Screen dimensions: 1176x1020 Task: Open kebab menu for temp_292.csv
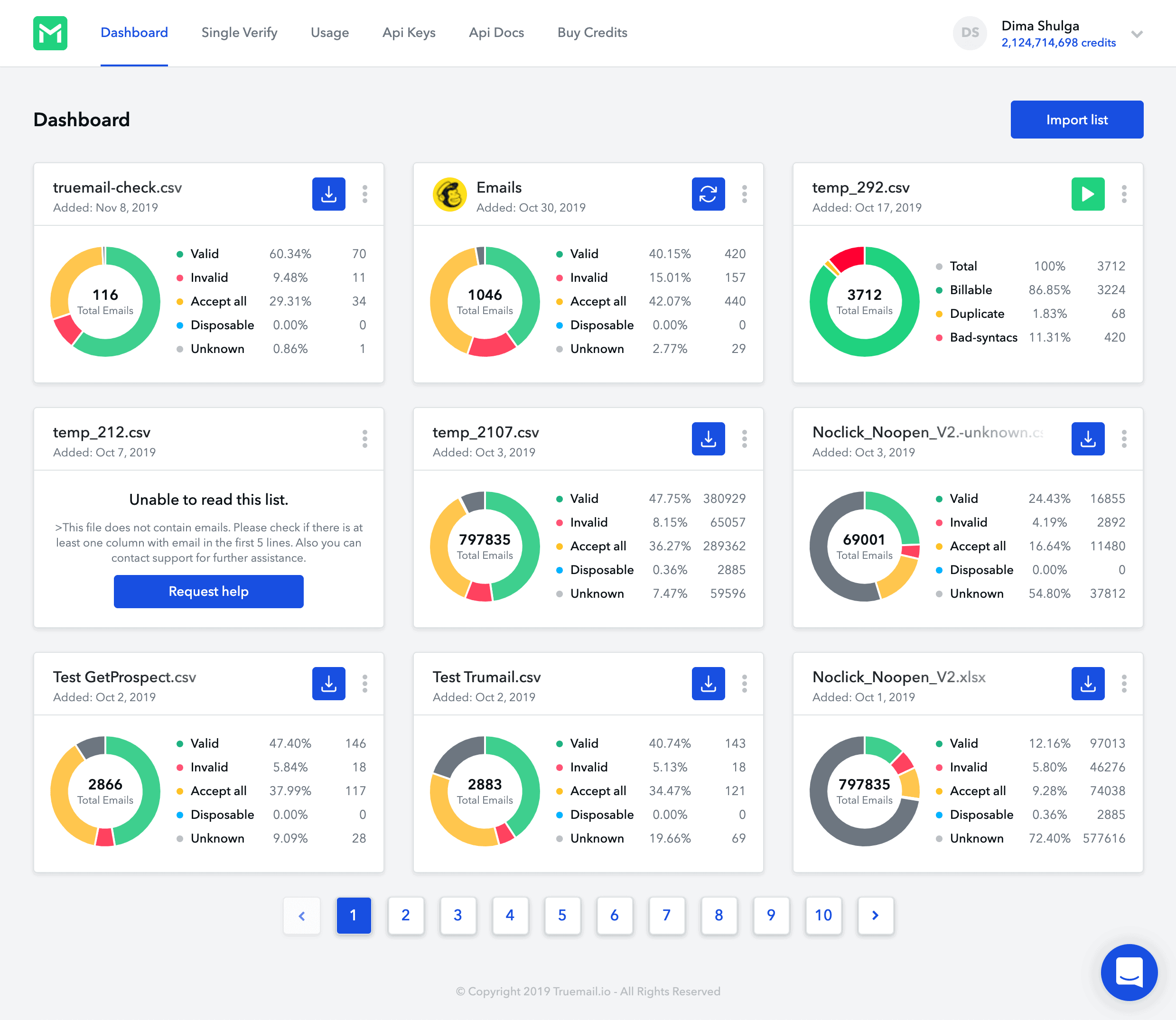[1124, 194]
